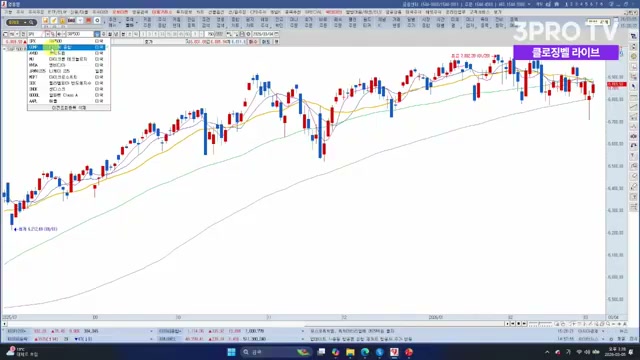Select the MSFT Microsoft row
The image size is (640, 360).
pos(68,77)
